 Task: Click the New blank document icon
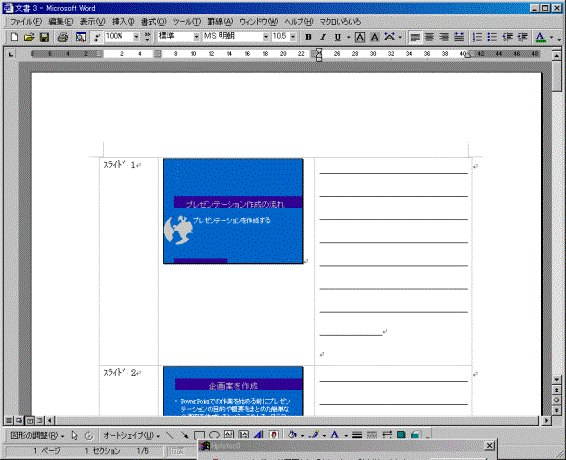[x=14, y=37]
